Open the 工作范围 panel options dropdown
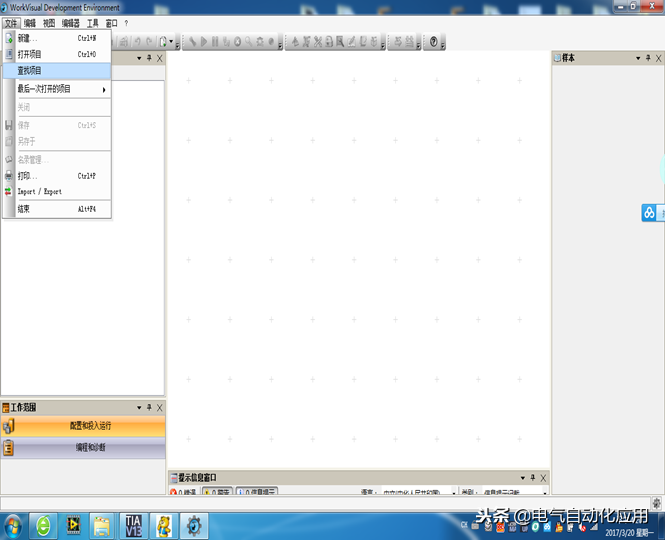Image resolution: width=665 pixels, height=540 pixels. pyautogui.click(x=138, y=408)
